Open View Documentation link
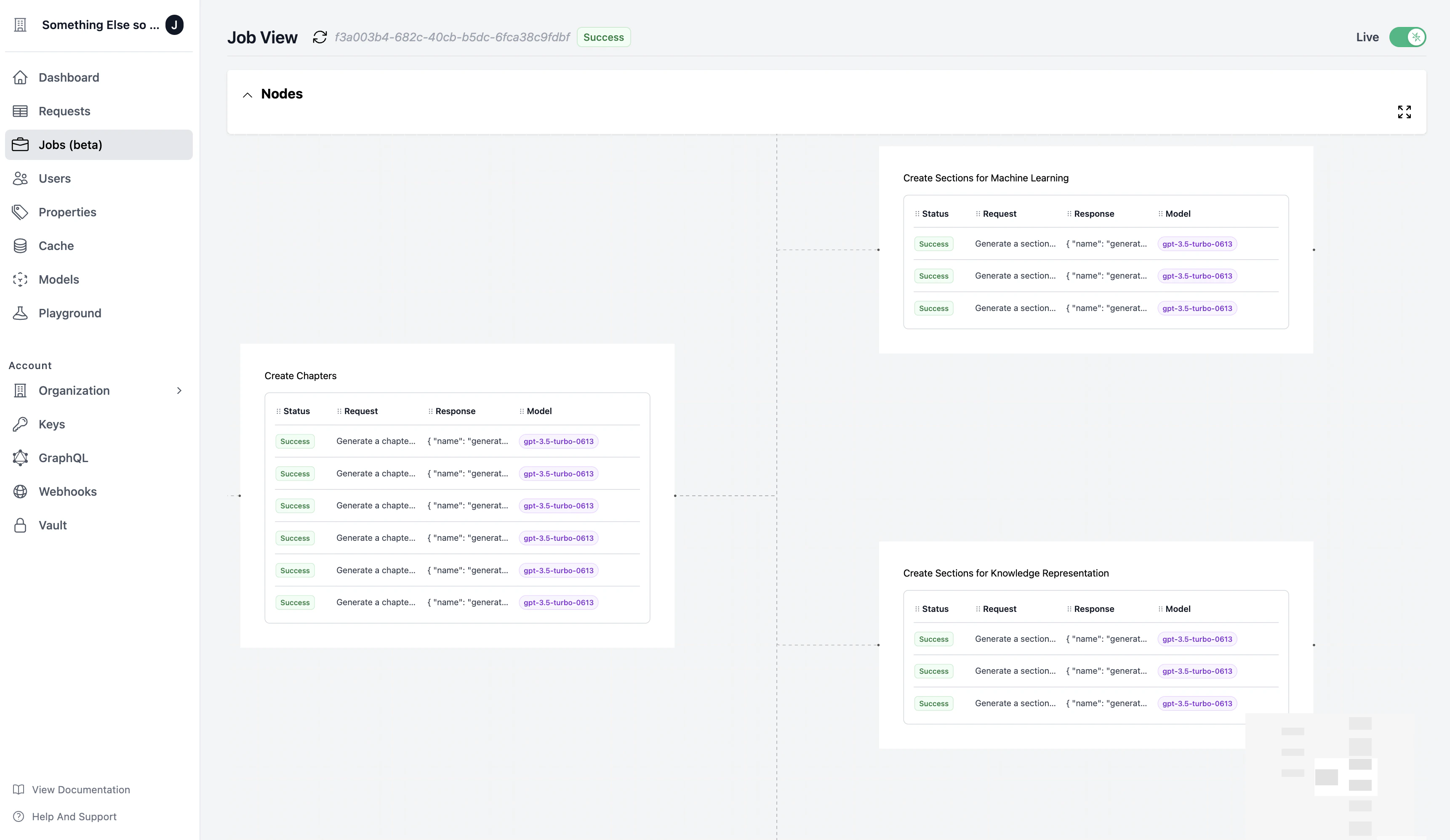Viewport: 1450px width, 840px height. click(80, 789)
